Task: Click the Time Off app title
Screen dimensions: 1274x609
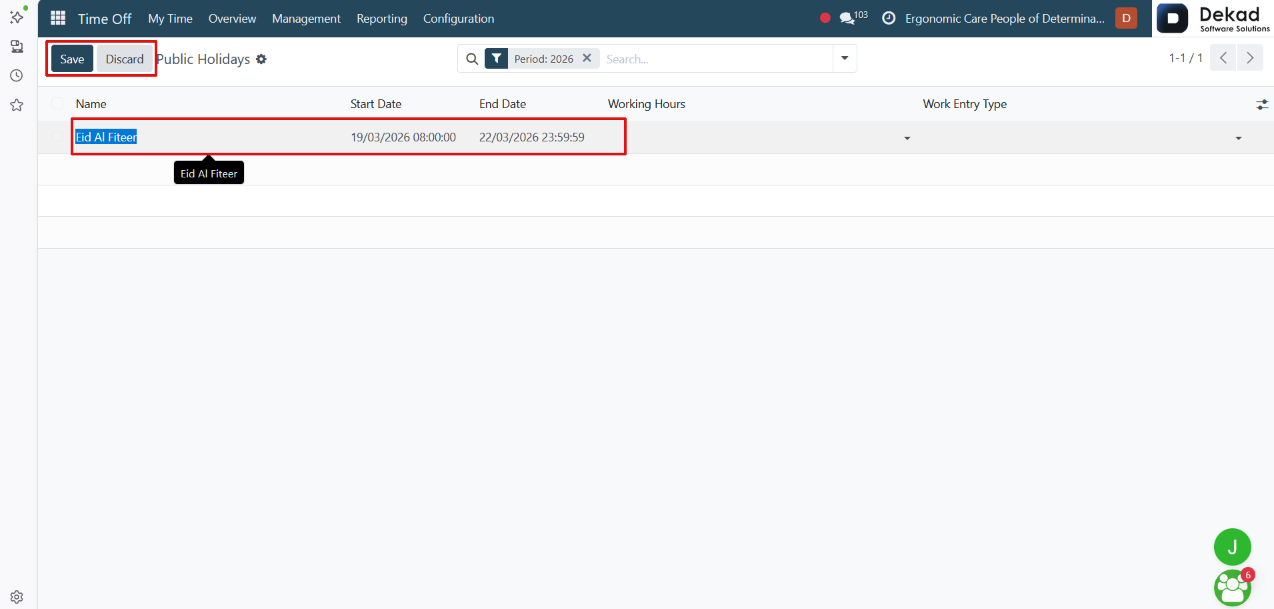Action: 105,18
